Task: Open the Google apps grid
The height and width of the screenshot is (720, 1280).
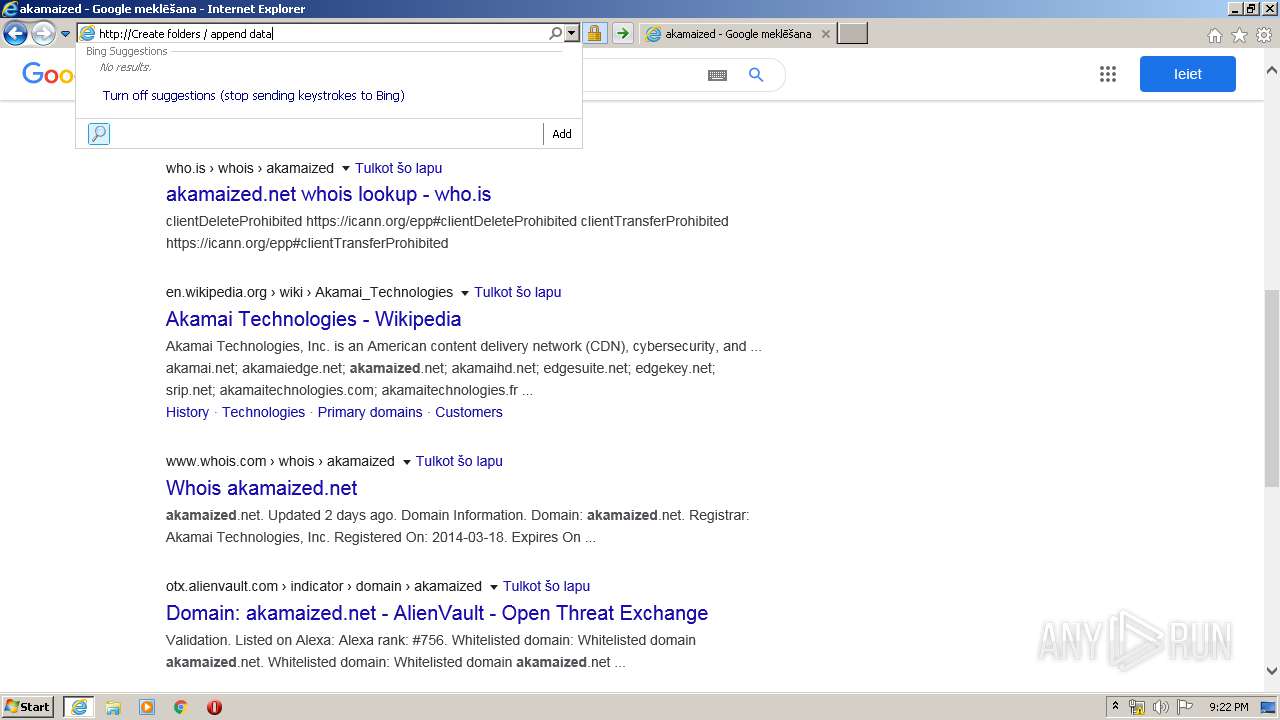Action: [1108, 74]
